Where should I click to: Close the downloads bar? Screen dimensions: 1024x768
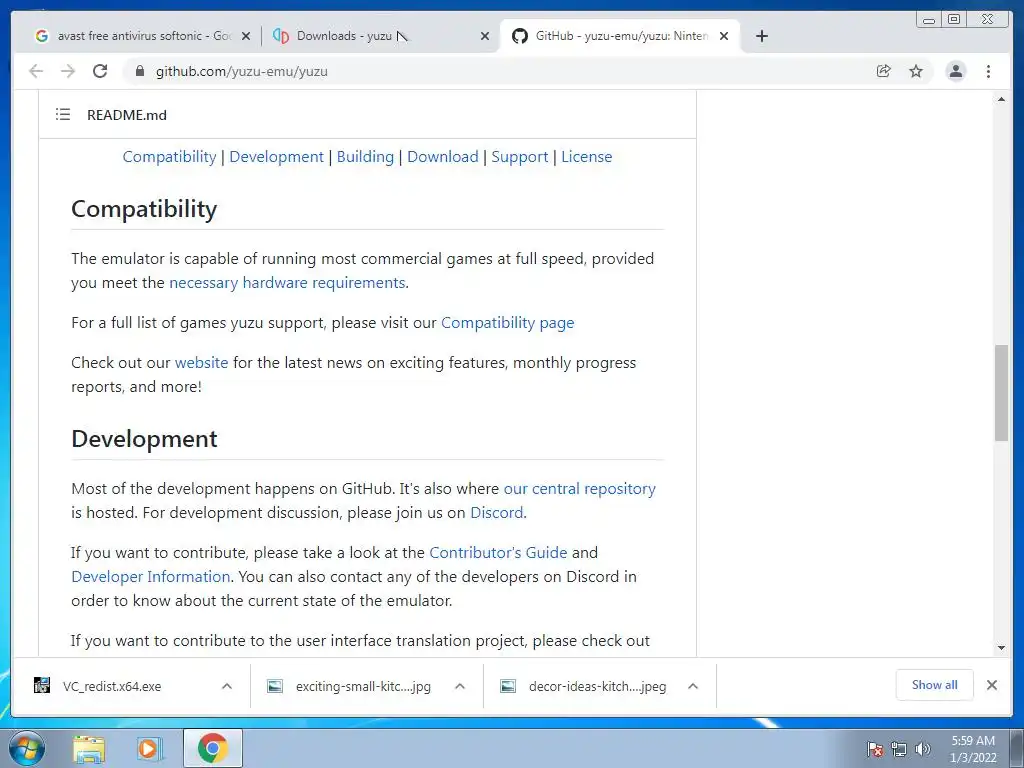click(991, 684)
